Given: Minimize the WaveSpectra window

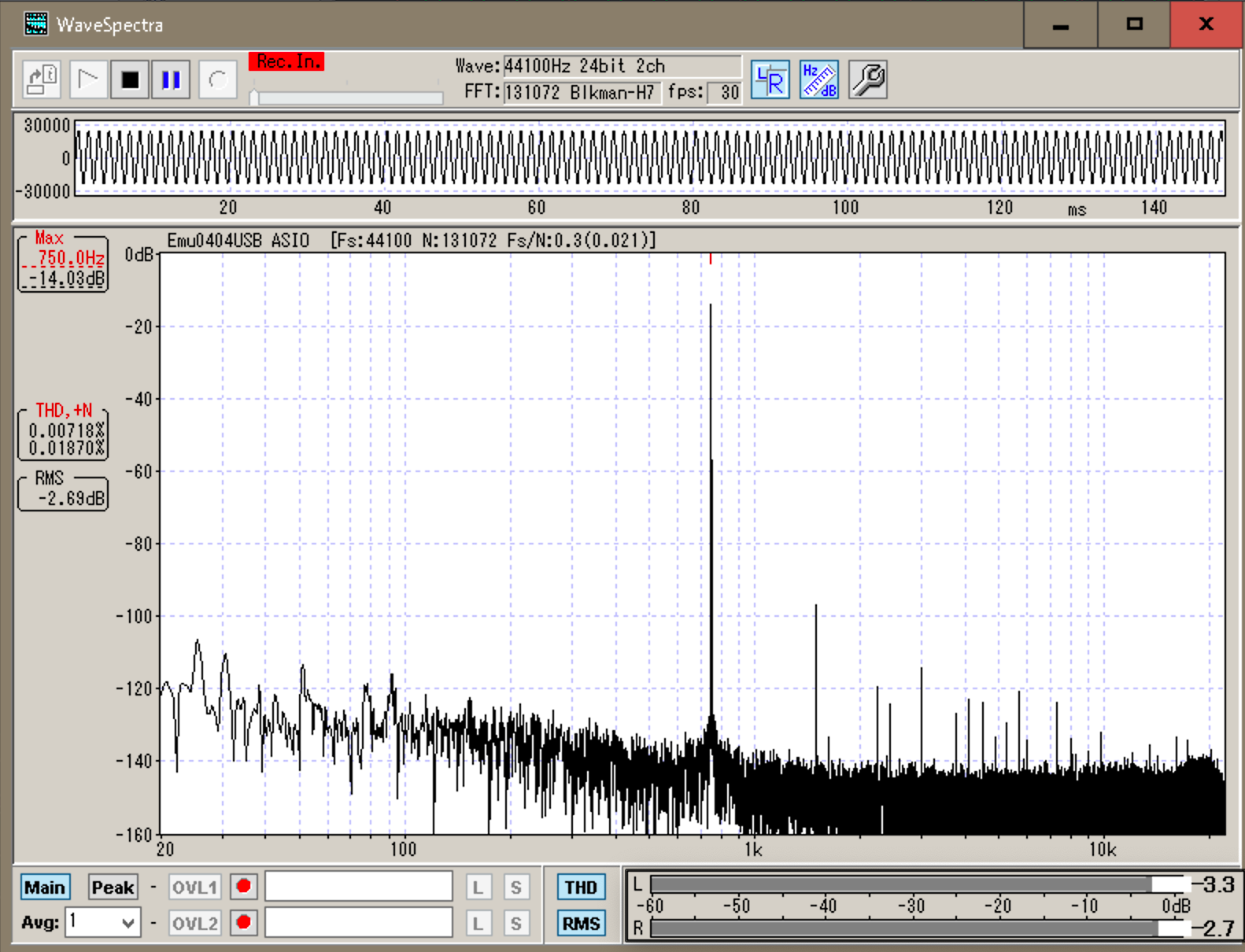Looking at the screenshot, I should pos(1061,24).
